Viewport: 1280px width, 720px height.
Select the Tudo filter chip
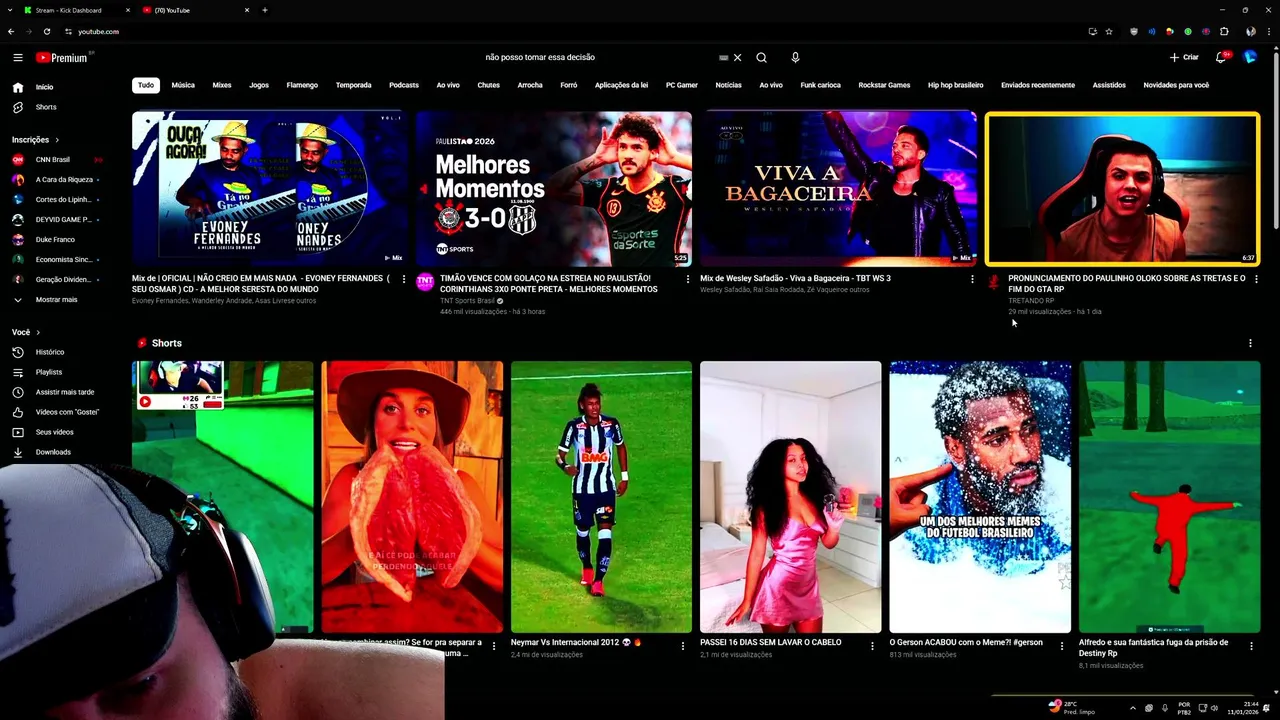click(146, 85)
